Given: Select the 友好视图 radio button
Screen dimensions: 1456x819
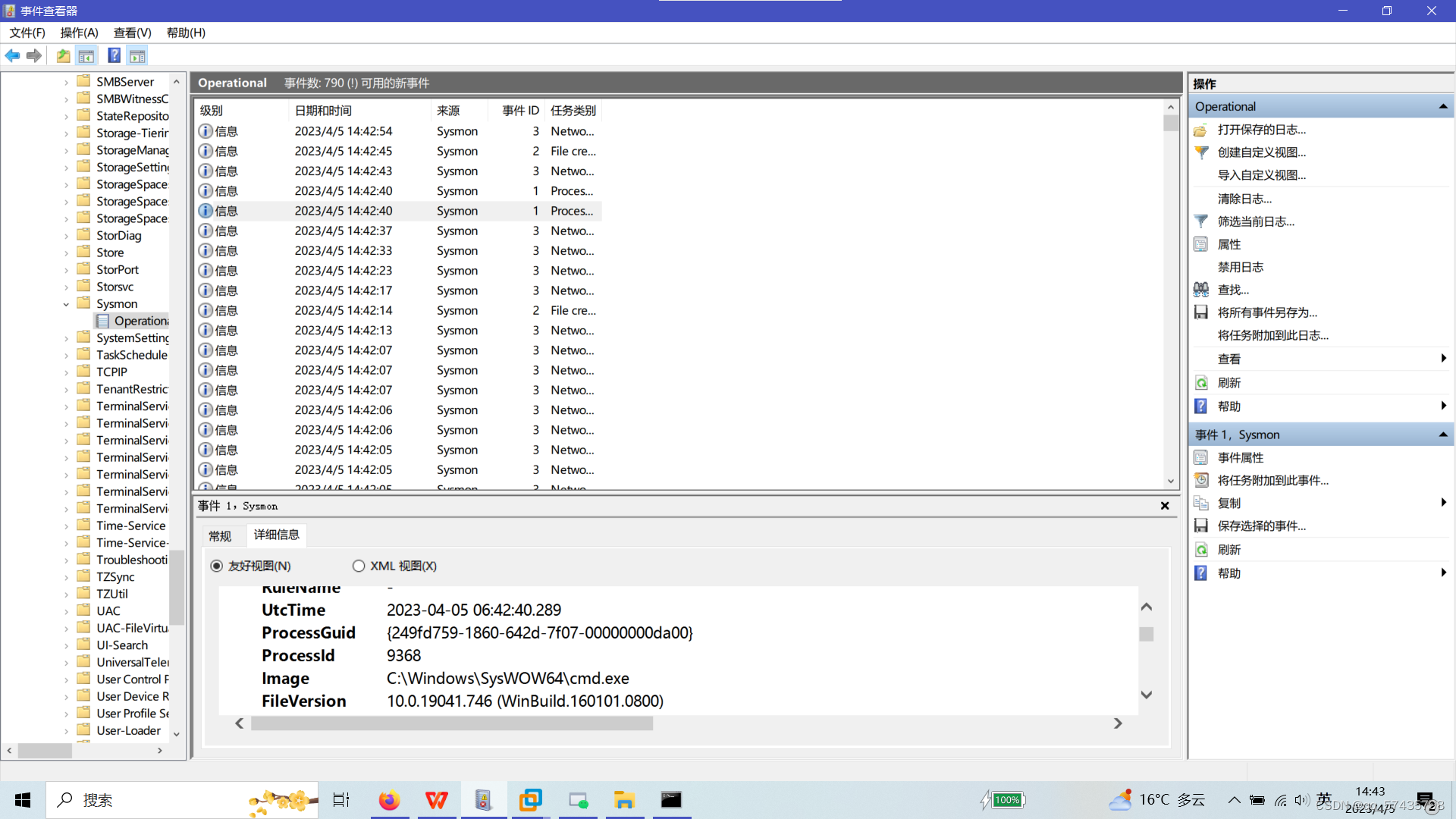Looking at the screenshot, I should pos(217,566).
